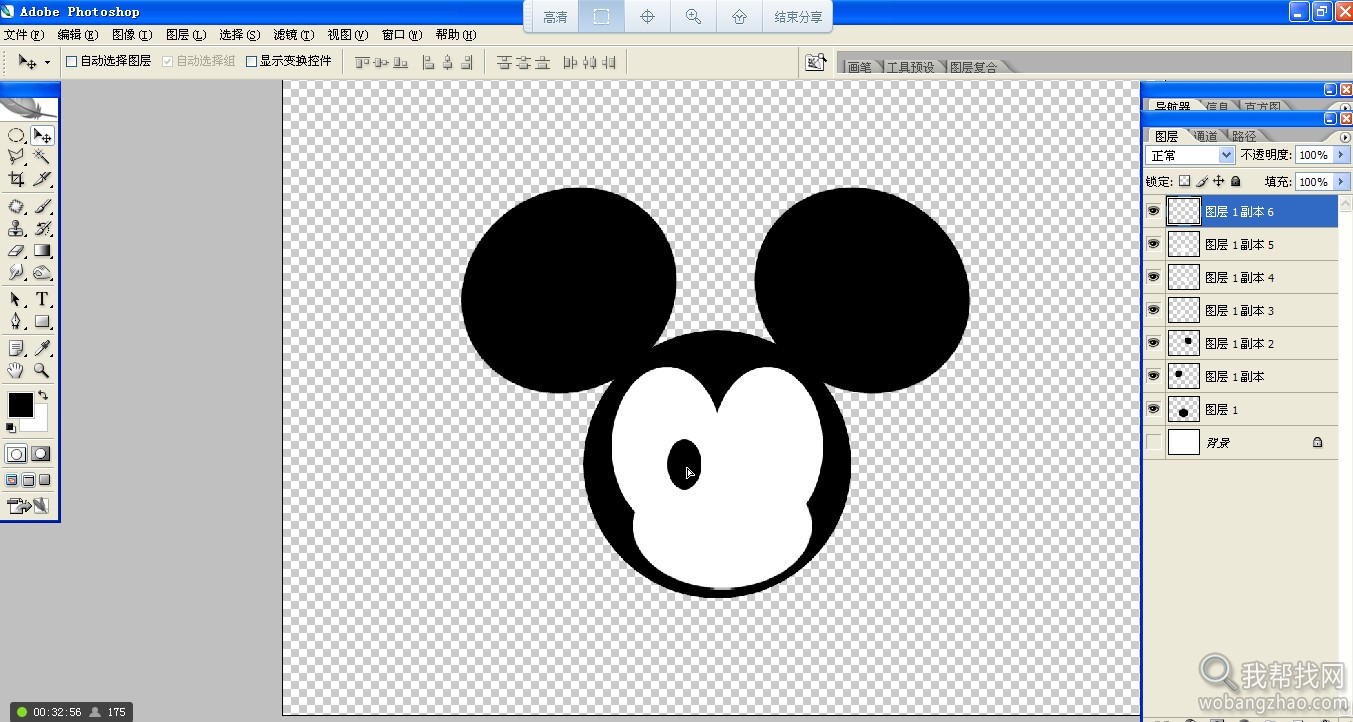Open the 滤镜(T) menu

click(293, 34)
